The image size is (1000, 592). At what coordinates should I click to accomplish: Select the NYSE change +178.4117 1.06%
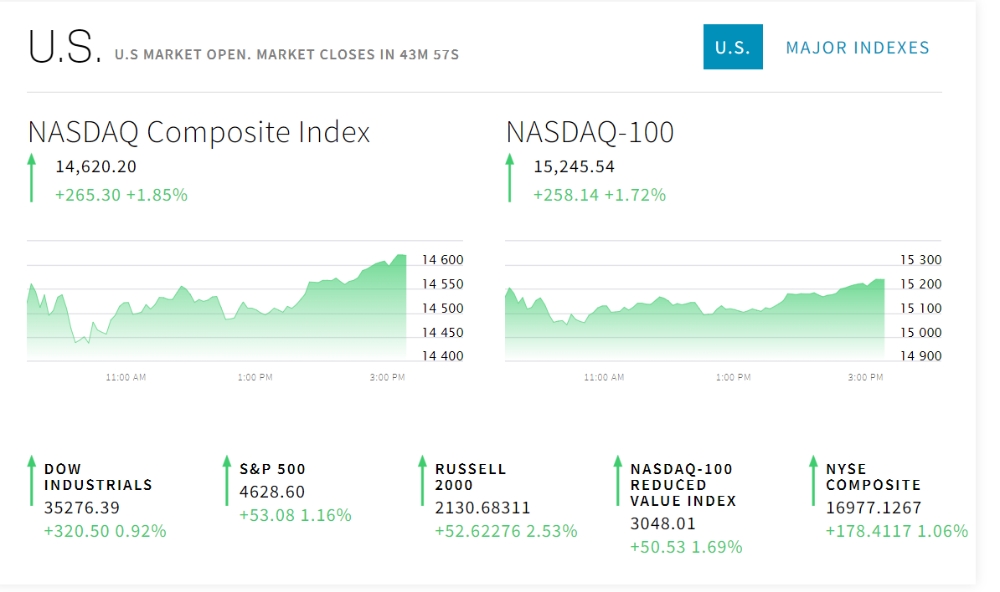tap(897, 531)
